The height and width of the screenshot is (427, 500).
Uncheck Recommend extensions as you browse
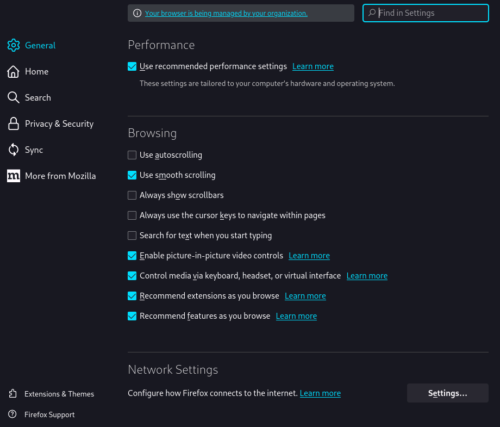pos(132,296)
